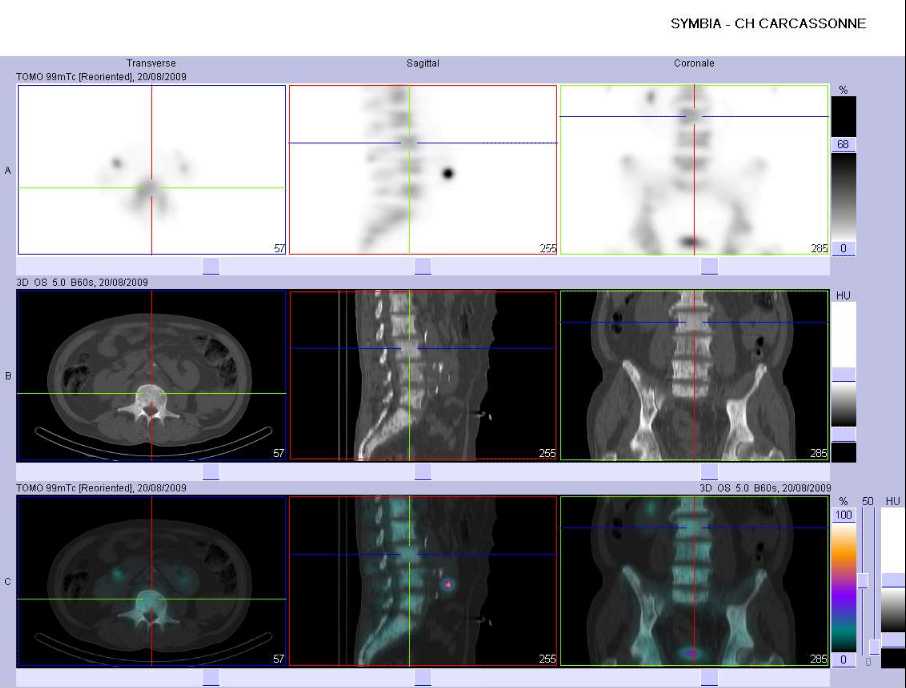
Task: Select the row A transverse SPECT image
Action: point(152,170)
